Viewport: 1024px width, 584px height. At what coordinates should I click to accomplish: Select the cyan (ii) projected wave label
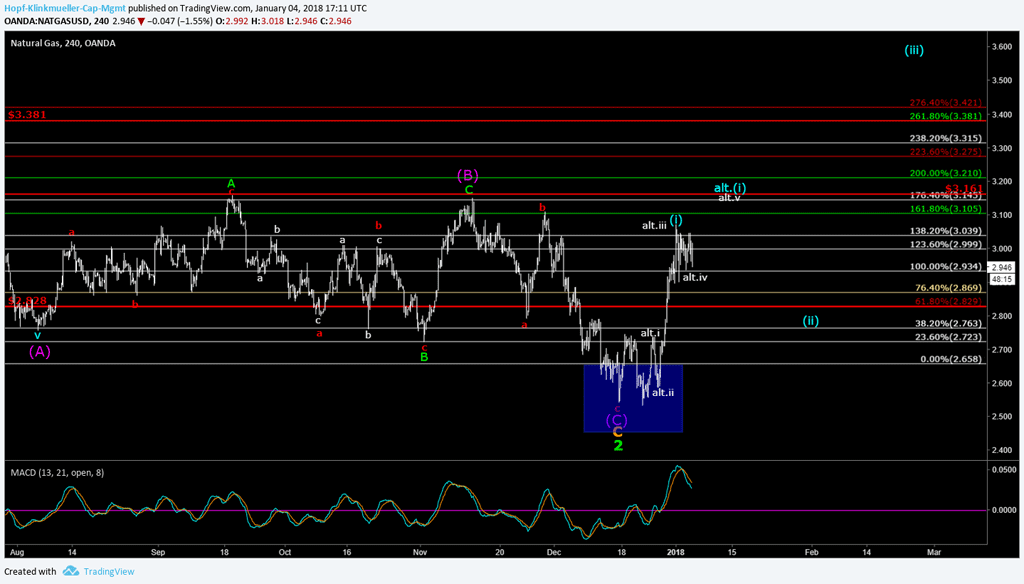point(811,321)
